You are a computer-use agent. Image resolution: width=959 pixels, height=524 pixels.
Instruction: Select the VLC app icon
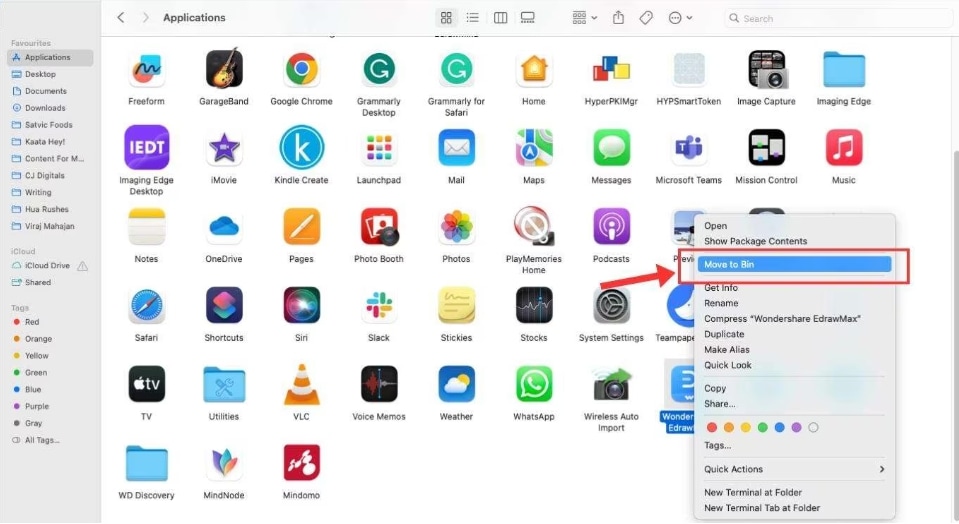pos(302,385)
